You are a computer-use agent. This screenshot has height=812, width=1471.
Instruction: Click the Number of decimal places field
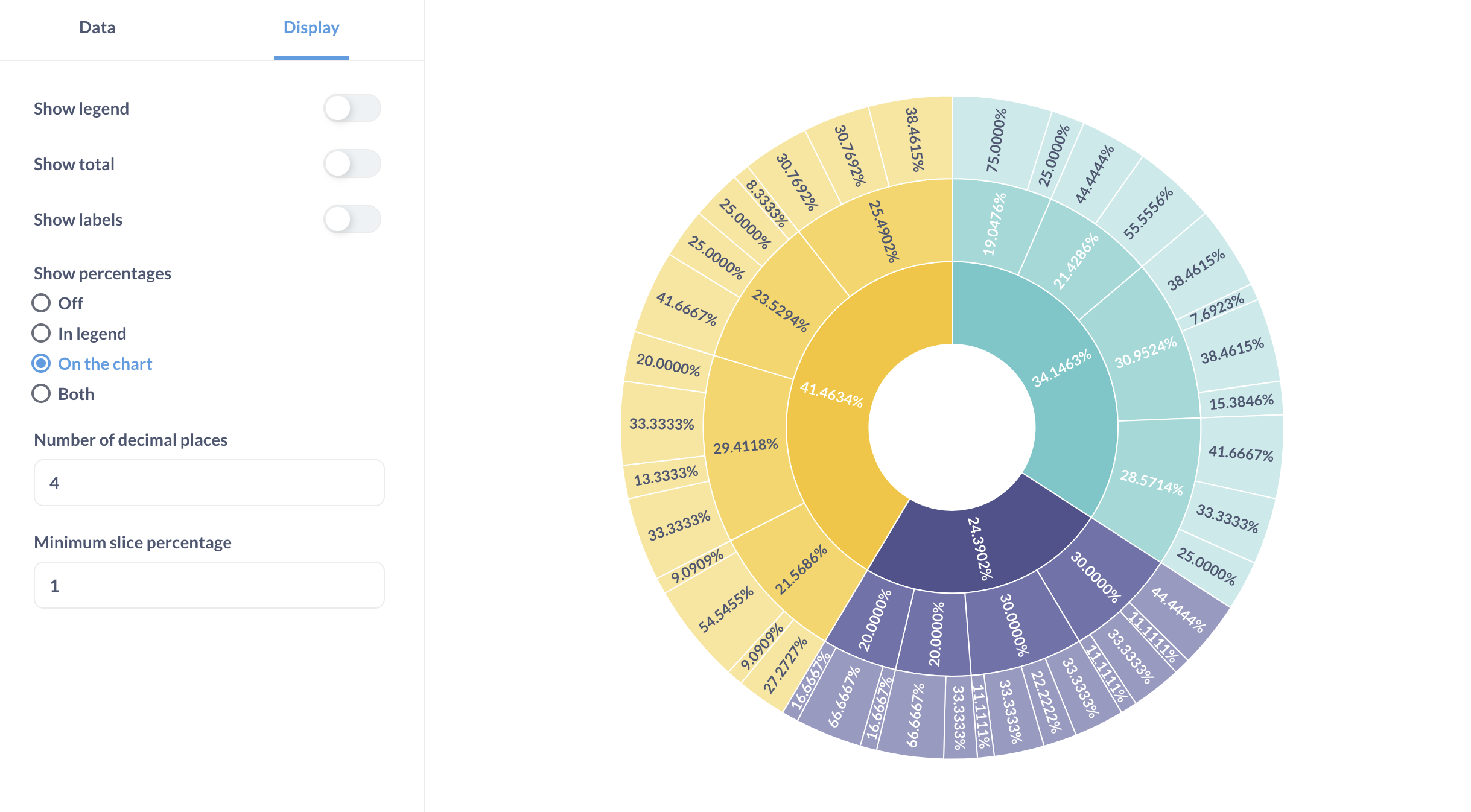209,483
